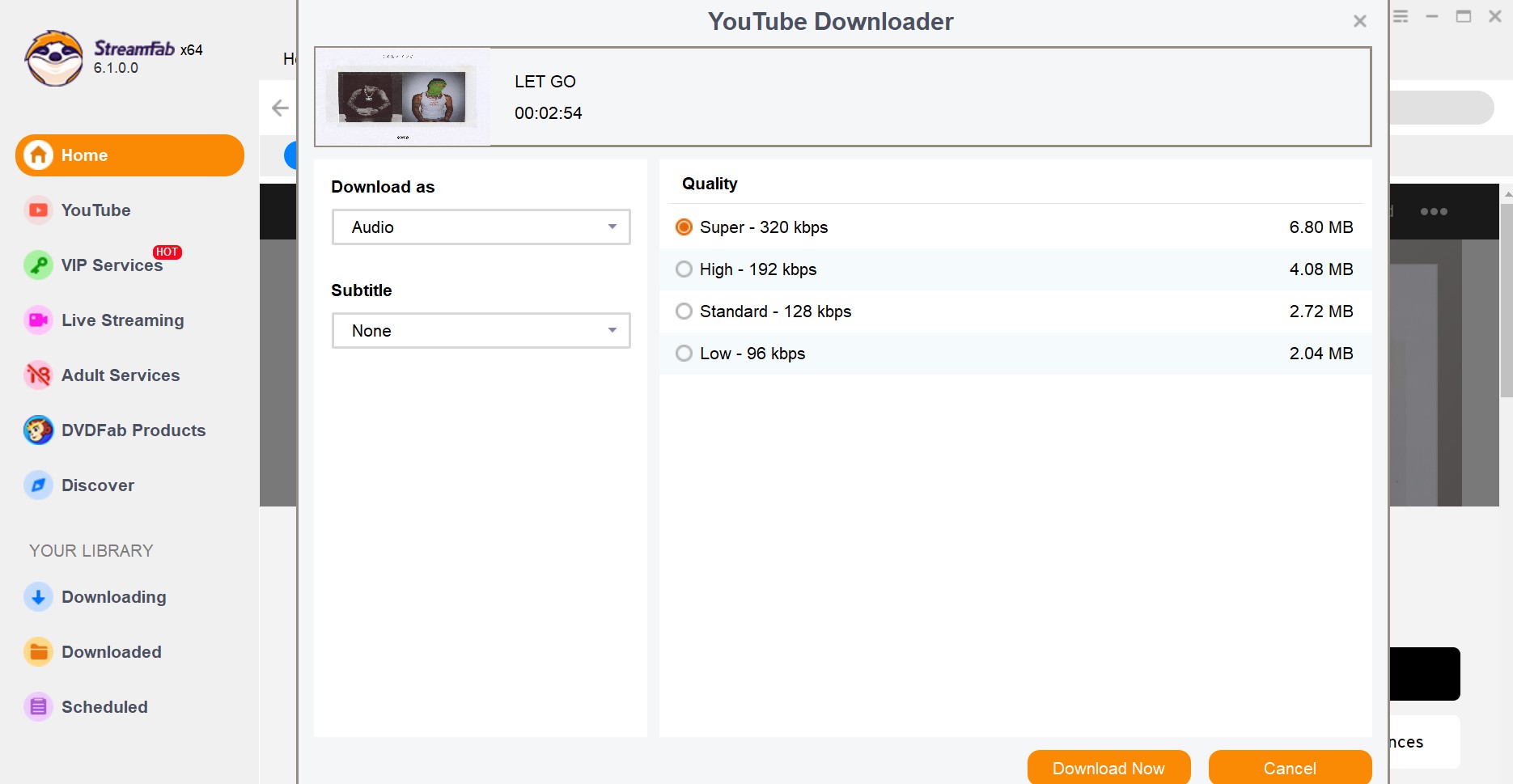Image resolution: width=1513 pixels, height=784 pixels.
Task: Open DVDFab Products section label
Action: pyautogui.click(x=133, y=430)
